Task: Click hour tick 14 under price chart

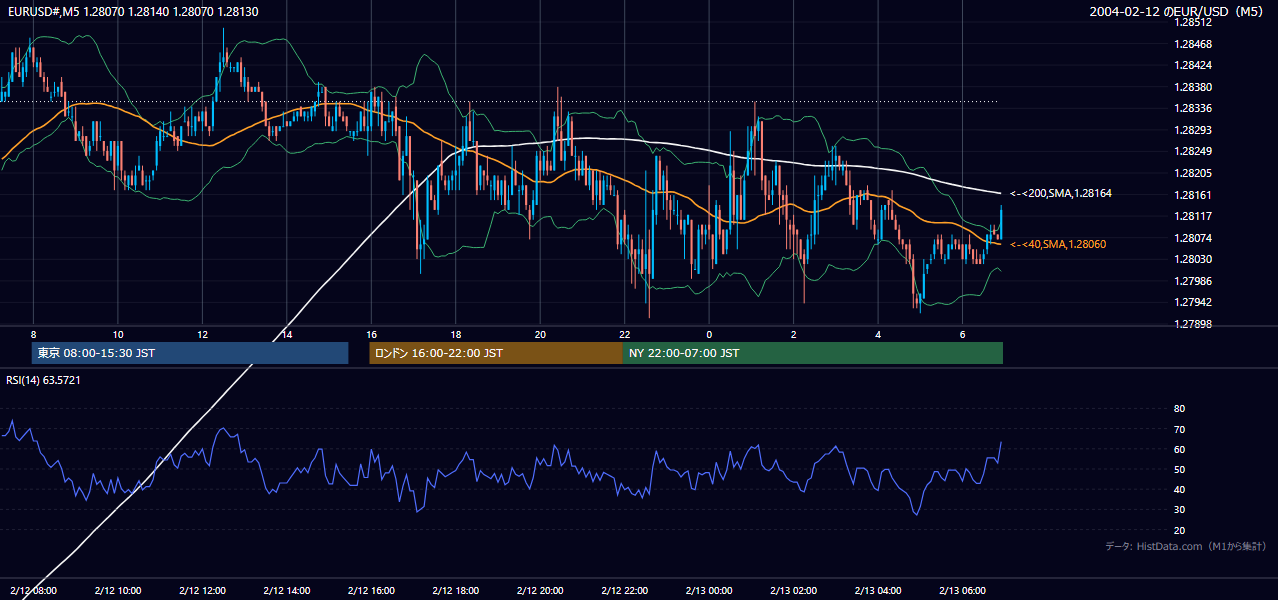Action: pos(287,334)
